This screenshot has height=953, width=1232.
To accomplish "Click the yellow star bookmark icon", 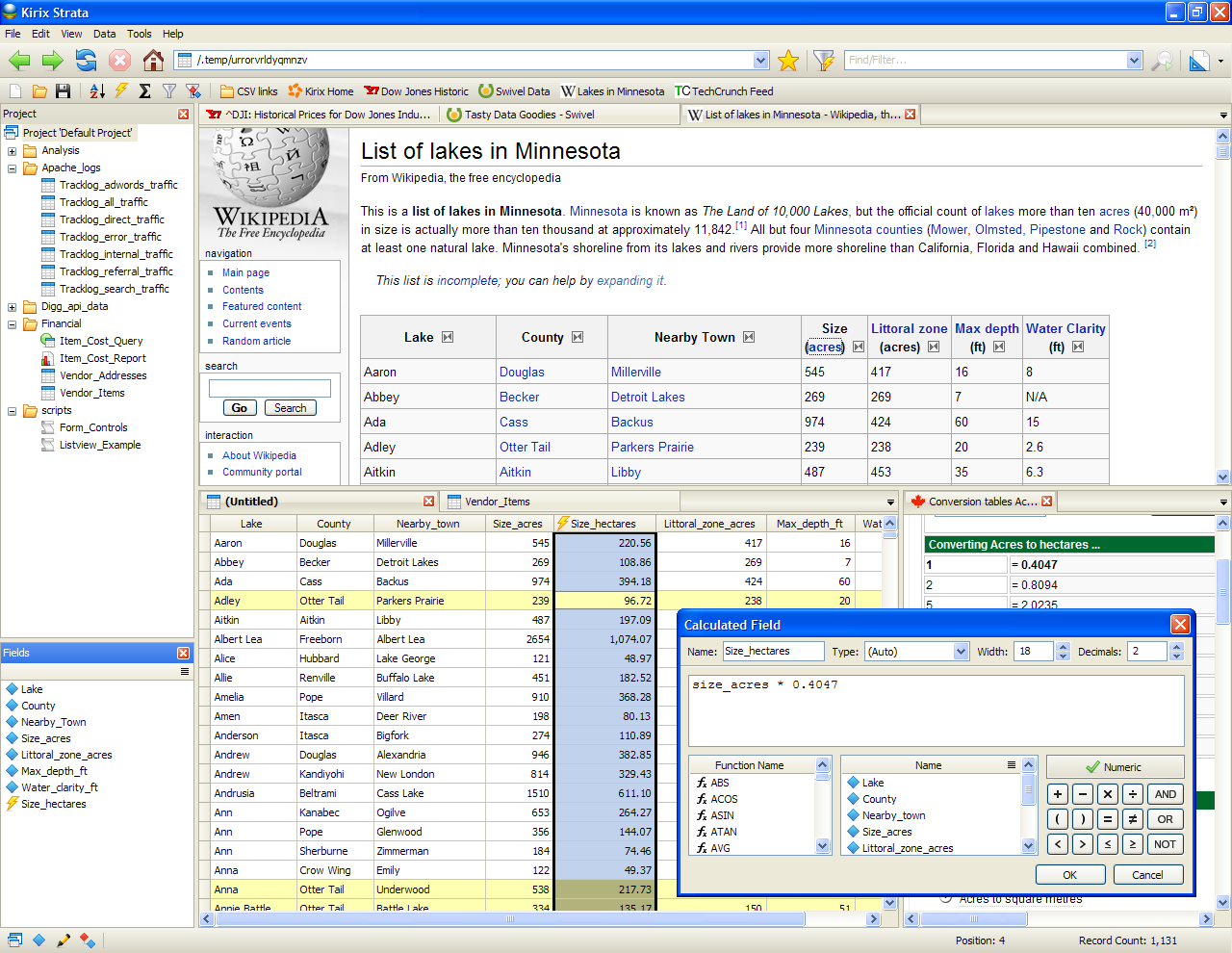I will (788, 61).
